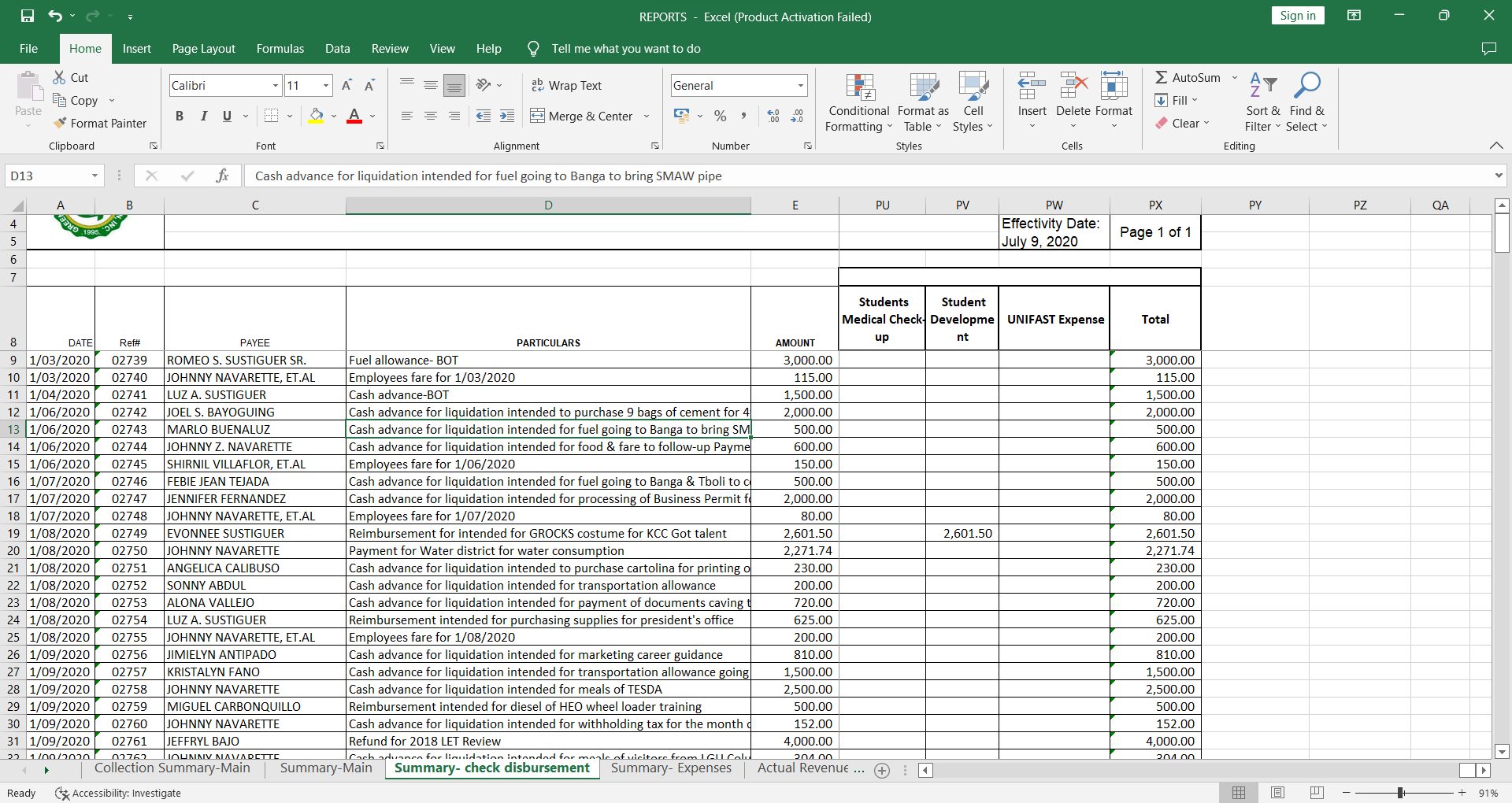Open the font name Calibri dropdown
The height and width of the screenshot is (803, 1512).
coord(276,85)
